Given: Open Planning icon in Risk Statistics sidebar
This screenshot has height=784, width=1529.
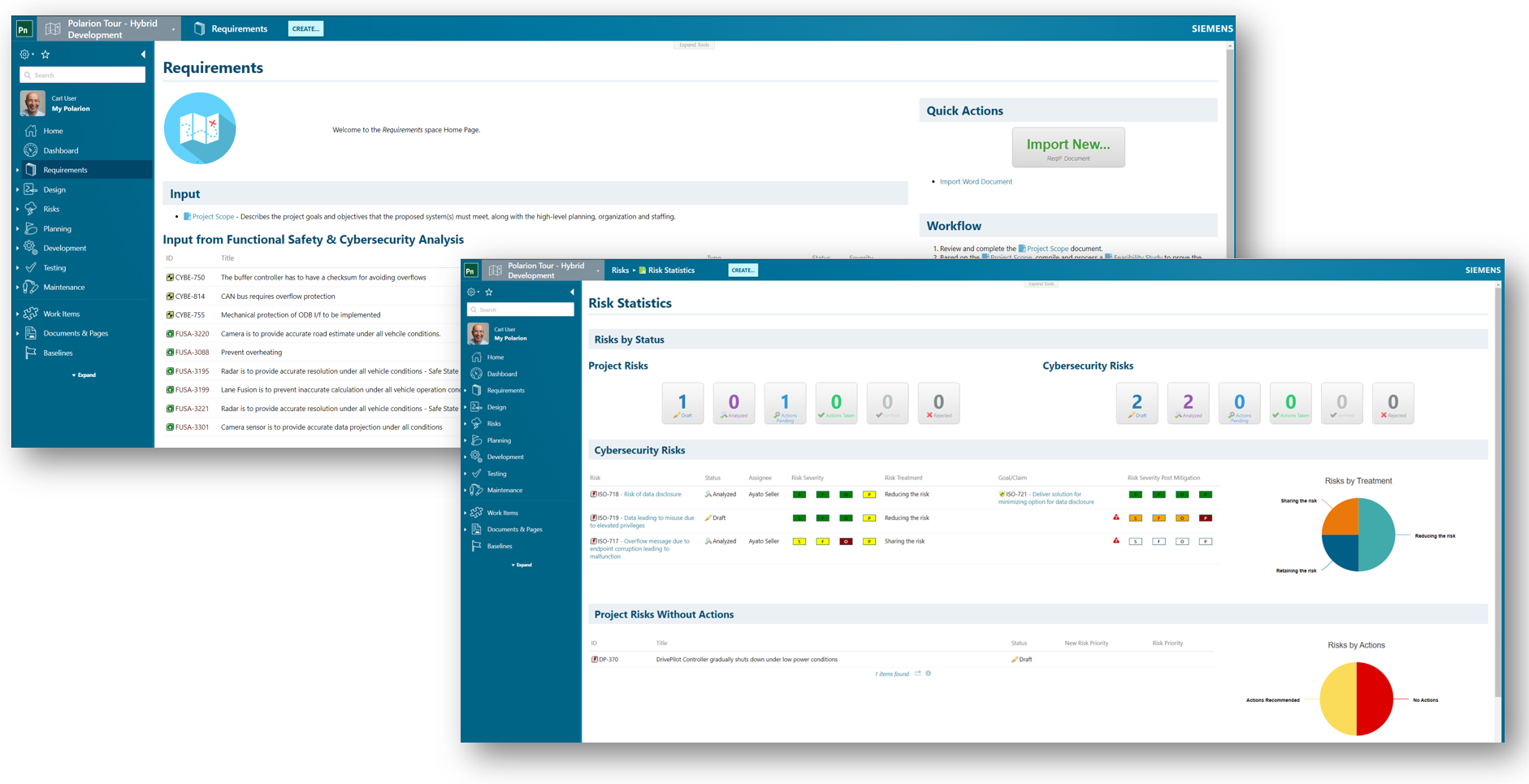Looking at the screenshot, I should click(477, 440).
